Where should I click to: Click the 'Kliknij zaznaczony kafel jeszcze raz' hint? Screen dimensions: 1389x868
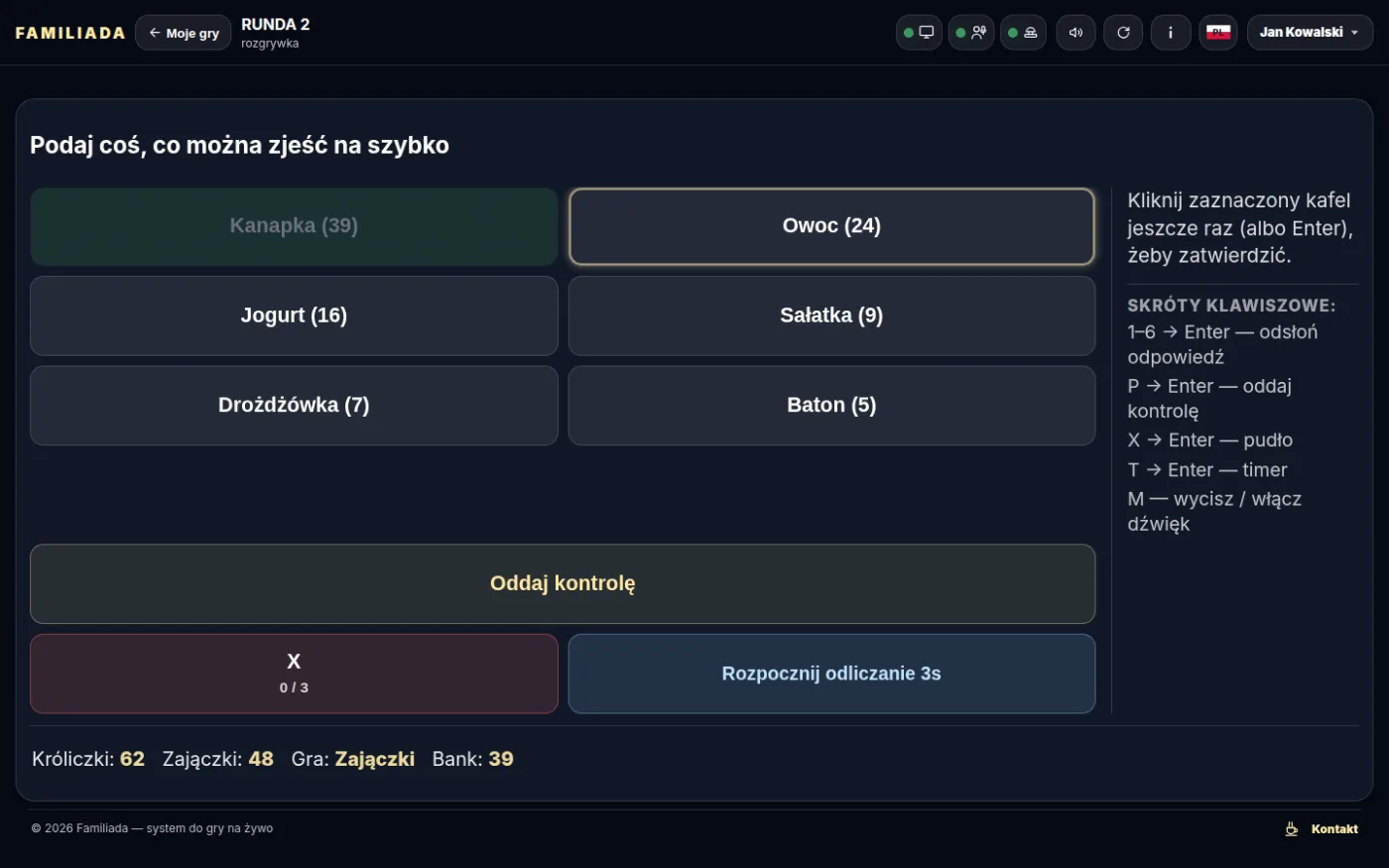1239,227
